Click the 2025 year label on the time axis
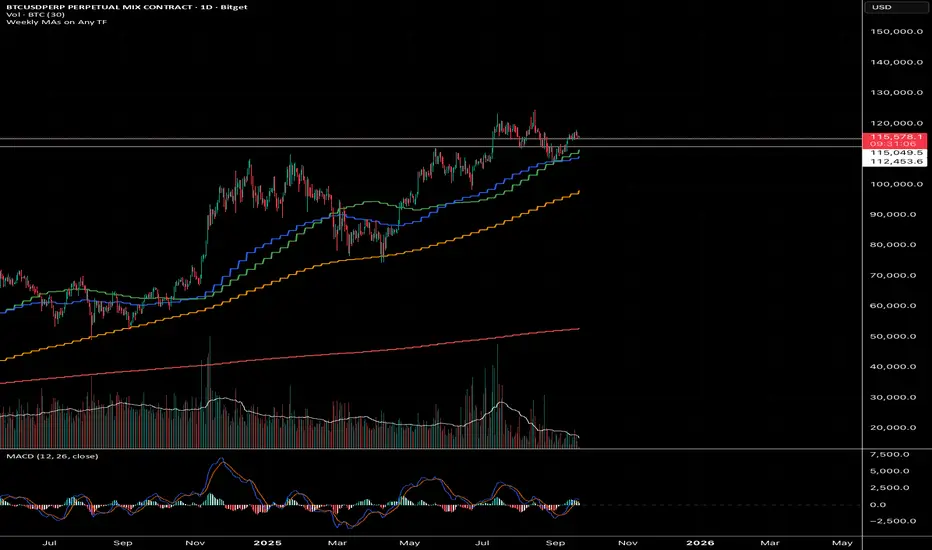The width and height of the screenshot is (932, 550). pos(267,543)
